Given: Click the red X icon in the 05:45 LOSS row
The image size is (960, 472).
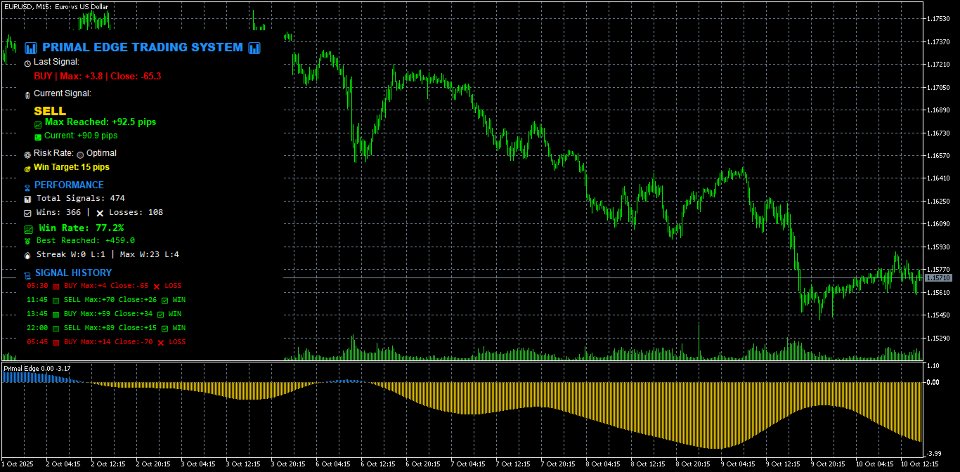Looking at the screenshot, I should point(161,343).
